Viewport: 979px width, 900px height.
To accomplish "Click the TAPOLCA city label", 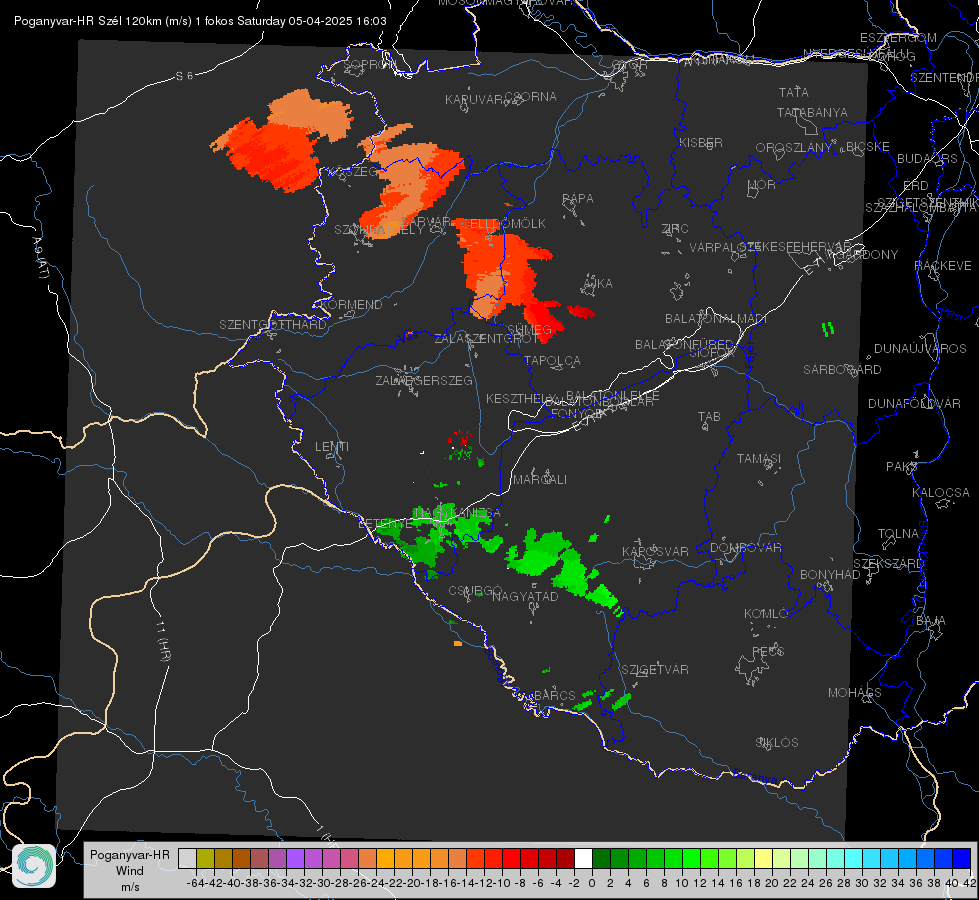I will tap(552, 360).
